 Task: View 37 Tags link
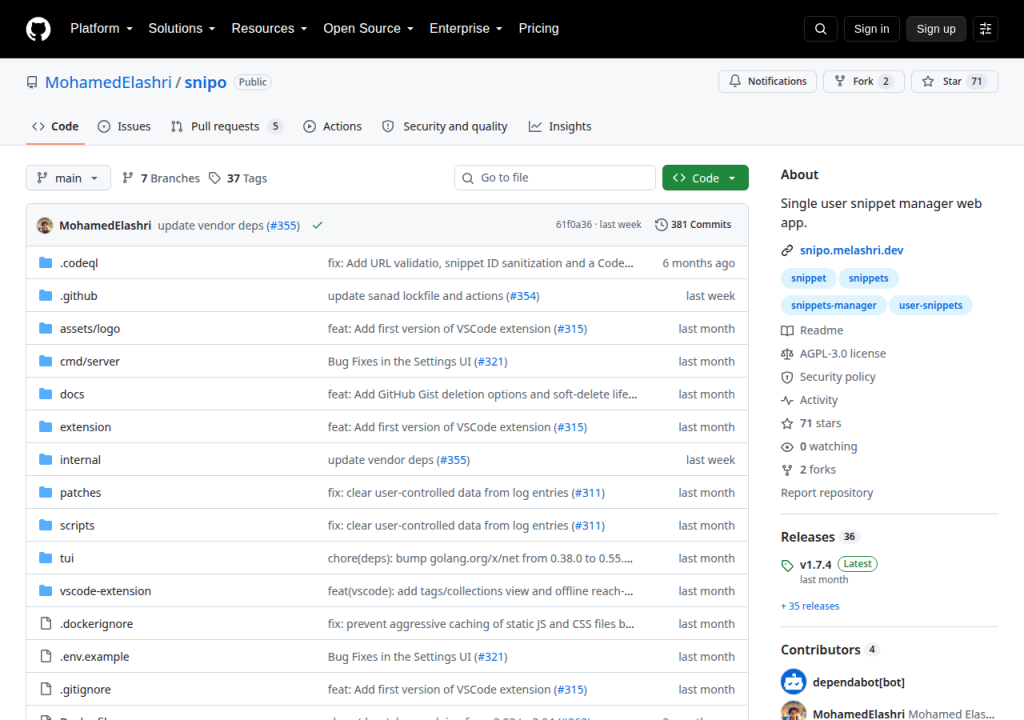pos(238,178)
